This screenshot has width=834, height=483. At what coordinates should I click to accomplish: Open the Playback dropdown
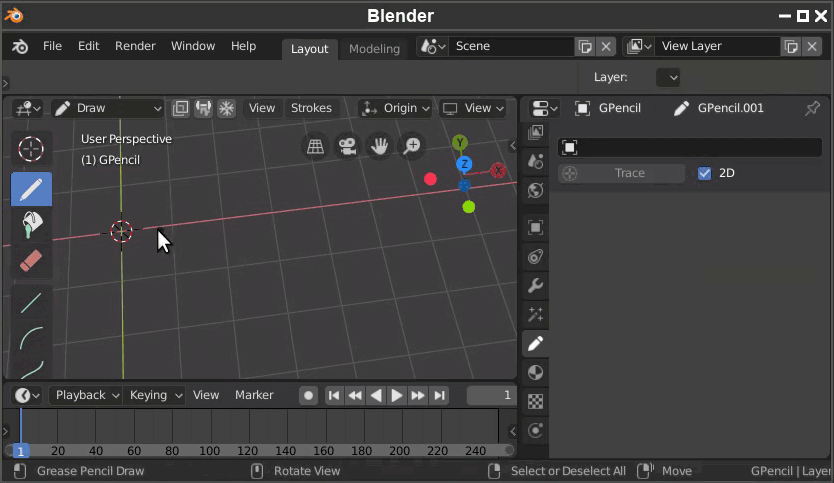click(85, 395)
